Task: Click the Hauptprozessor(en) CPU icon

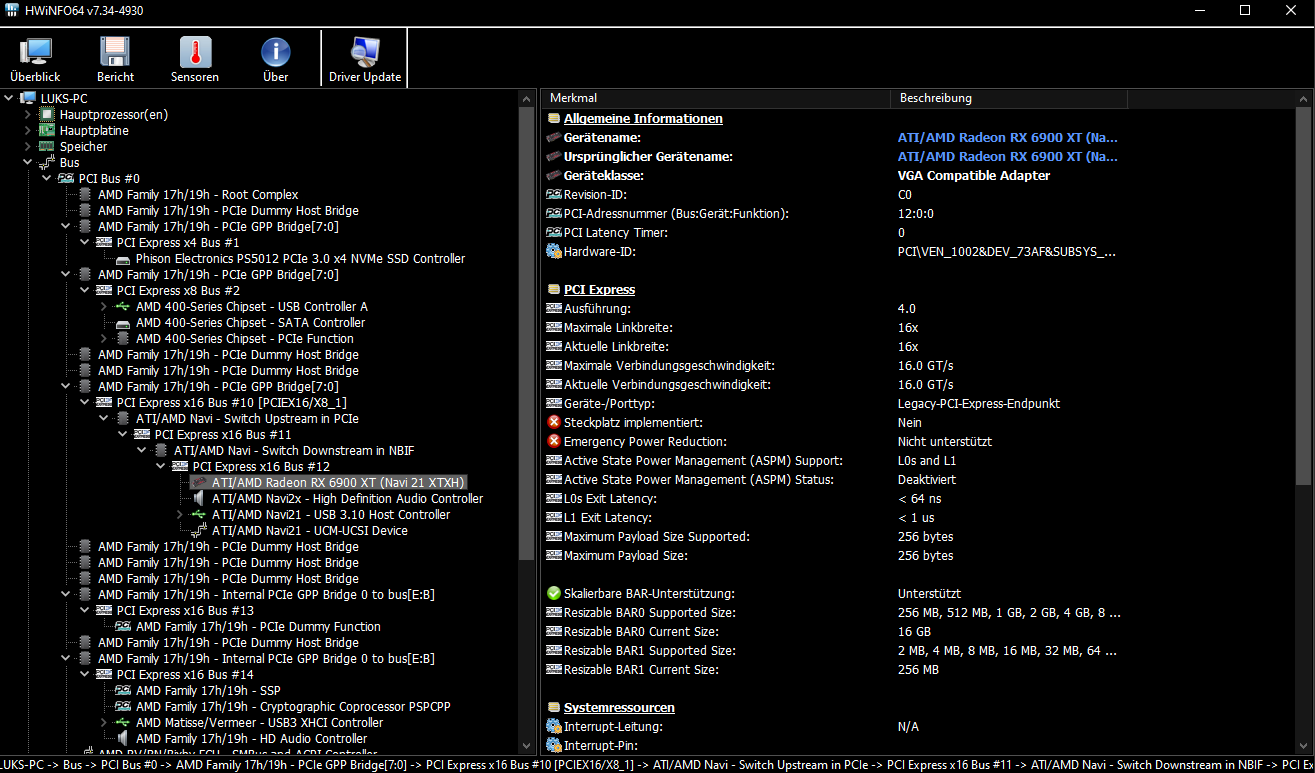Action: [48, 115]
